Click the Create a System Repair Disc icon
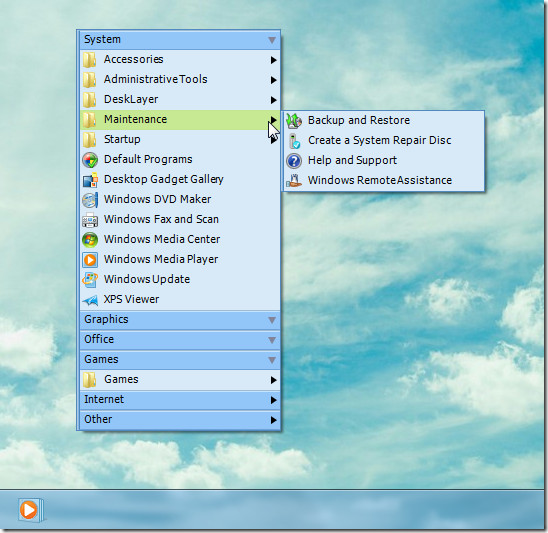Screen dimensions: 548x533 tap(294, 141)
